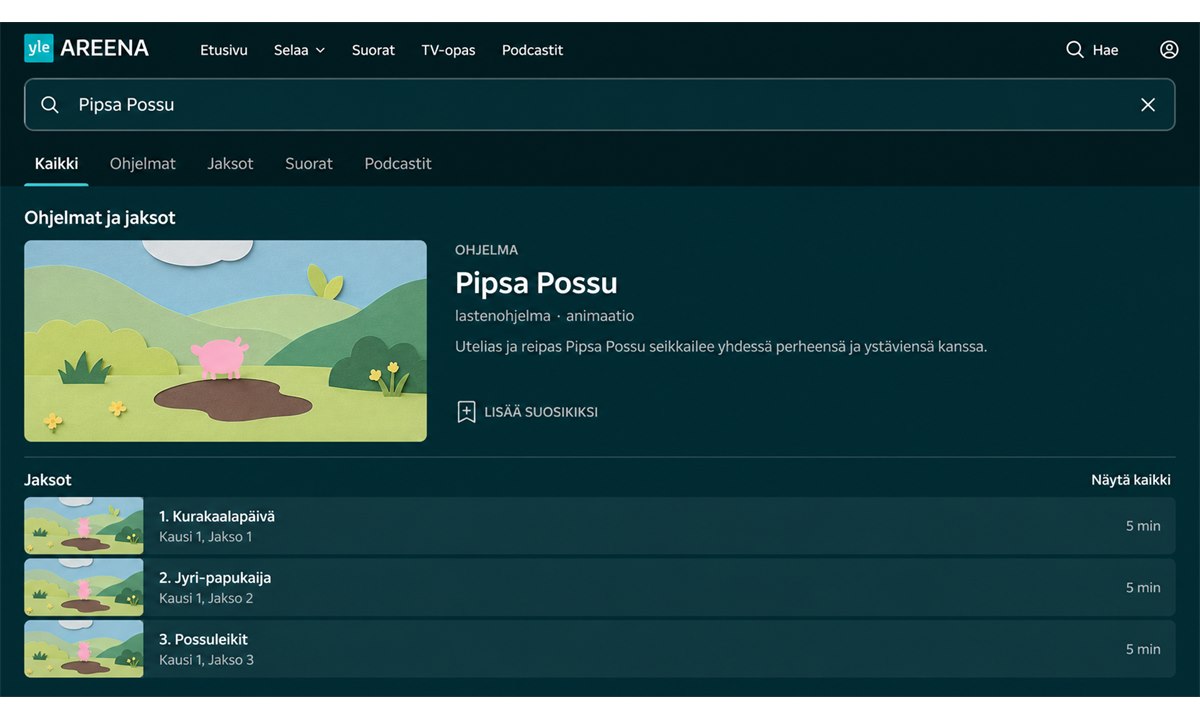The image size is (1200, 720).
Task: Switch to the Ohjelmat tab
Action: coord(143,164)
